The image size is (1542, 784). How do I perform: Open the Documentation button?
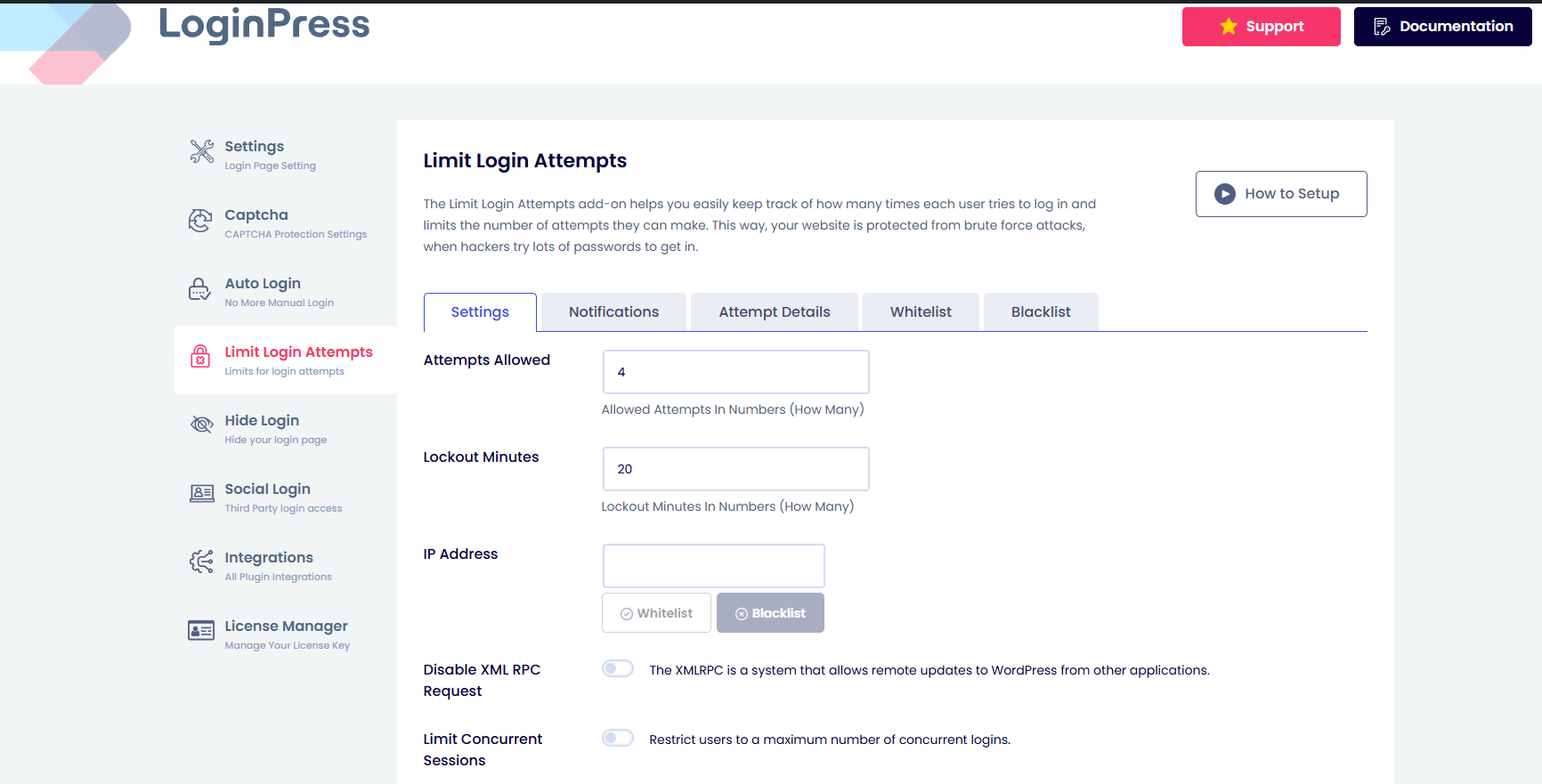(1442, 27)
